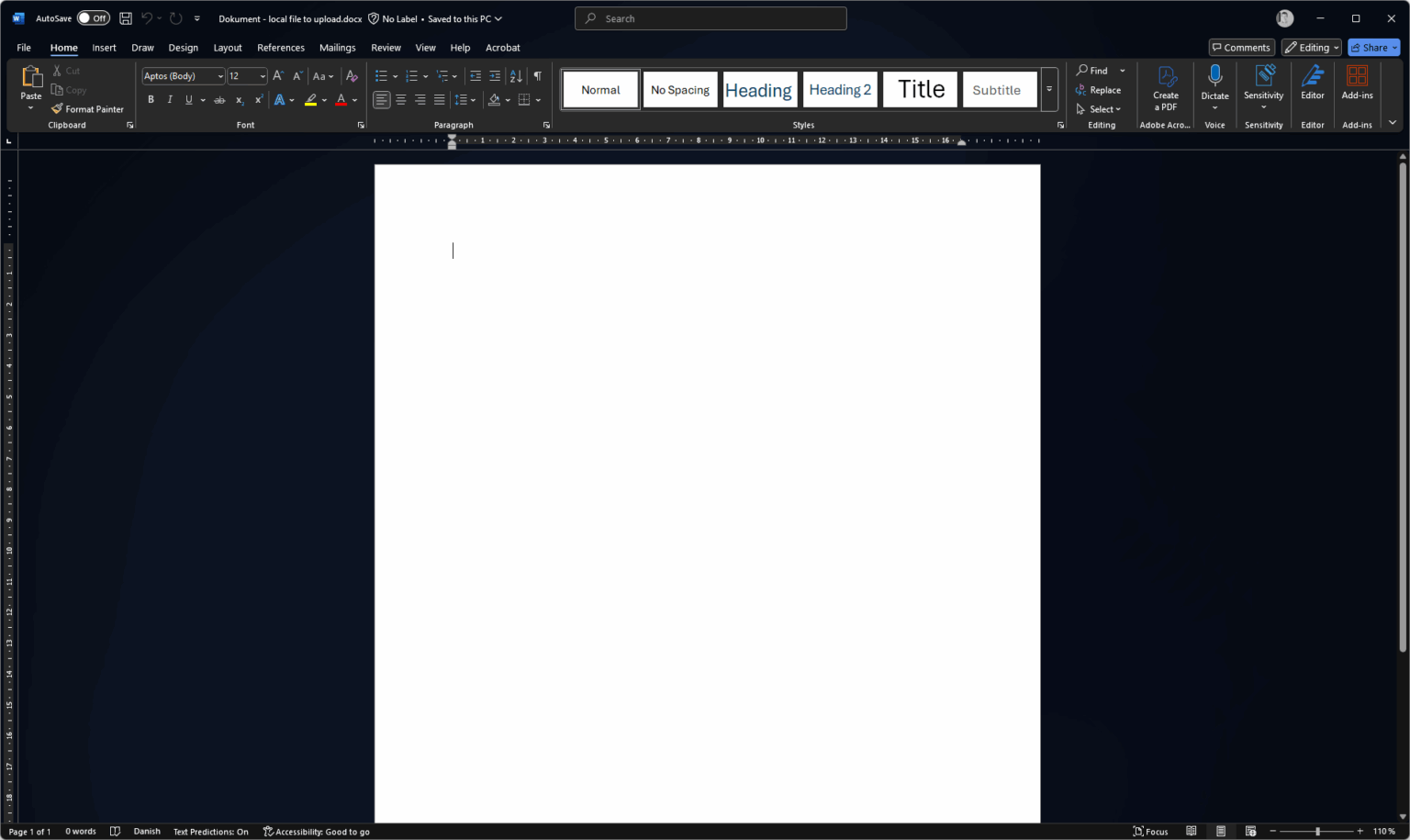Enable subscript formatting

[x=238, y=99]
